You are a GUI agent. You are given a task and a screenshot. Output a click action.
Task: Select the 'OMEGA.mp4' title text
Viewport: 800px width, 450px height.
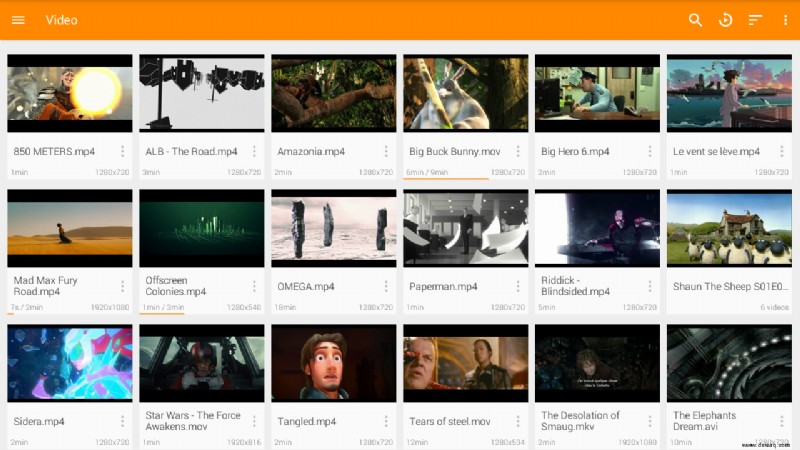(x=306, y=286)
